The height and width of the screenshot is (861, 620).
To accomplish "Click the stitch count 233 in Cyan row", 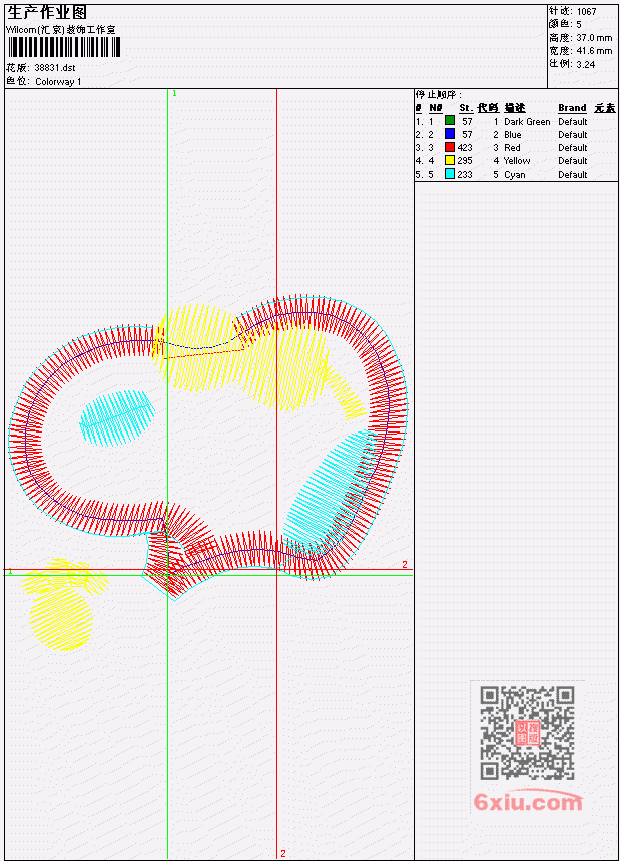I will point(465,175).
